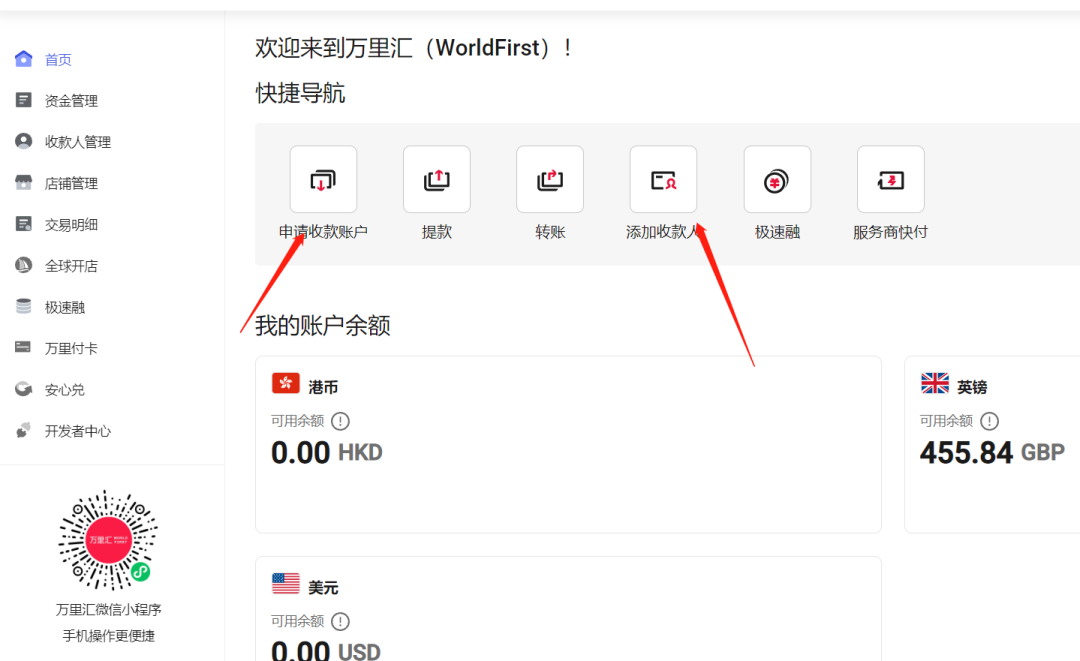Select 极速融 in the sidebar menu
Viewport: 1080px width, 661px height.
pos(65,307)
